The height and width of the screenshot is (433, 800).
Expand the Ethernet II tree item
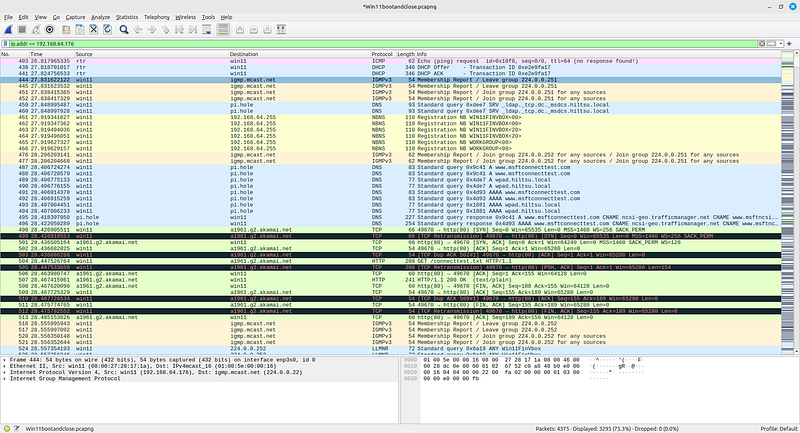(x=5, y=366)
